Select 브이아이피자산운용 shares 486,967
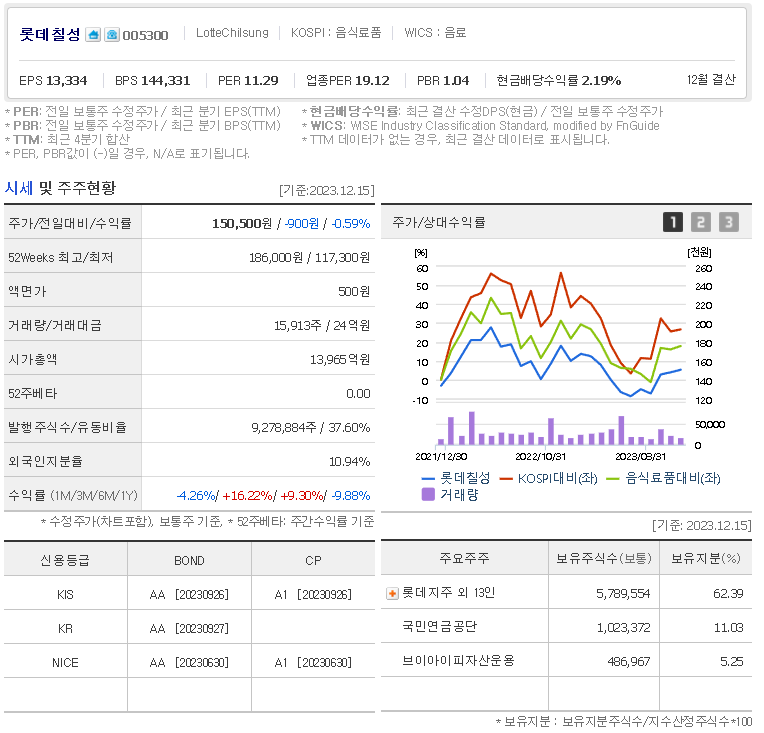The height and width of the screenshot is (733, 764). pyautogui.click(x=629, y=662)
